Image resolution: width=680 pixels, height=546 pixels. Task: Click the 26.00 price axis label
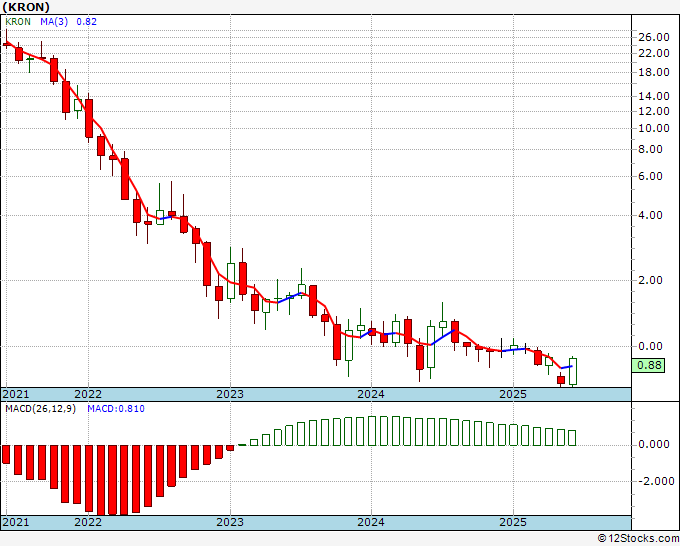(654, 37)
